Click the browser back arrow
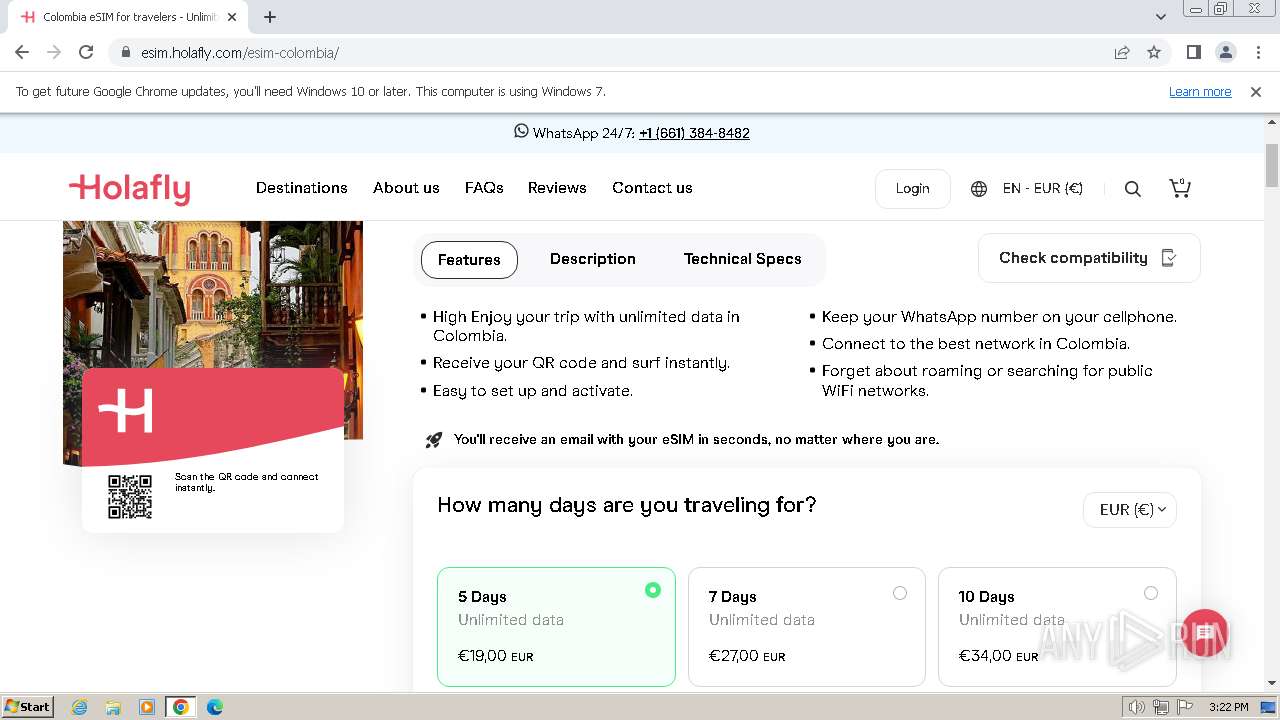 click(22, 52)
